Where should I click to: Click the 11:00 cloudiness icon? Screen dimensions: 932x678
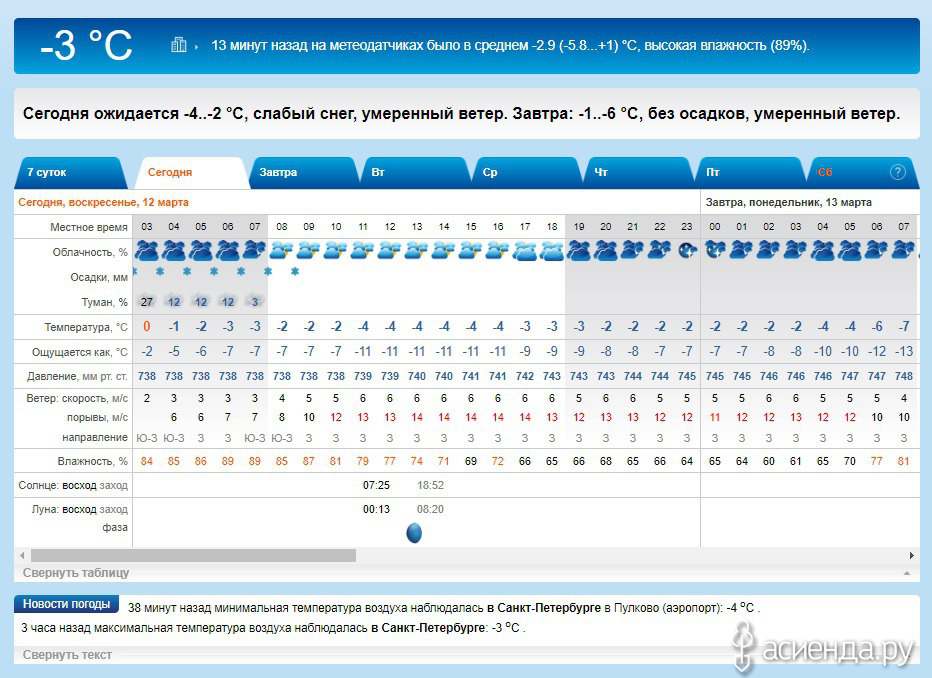pyautogui.click(x=363, y=250)
